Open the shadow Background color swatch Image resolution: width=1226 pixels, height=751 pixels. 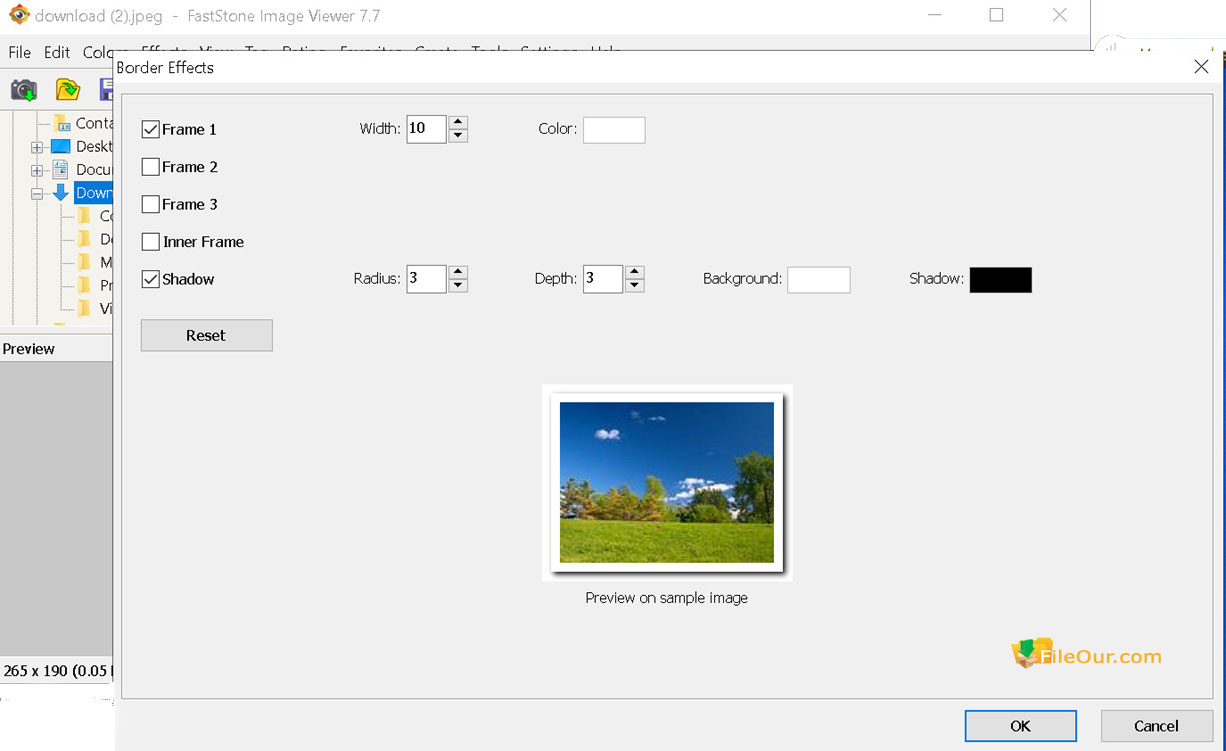(818, 279)
